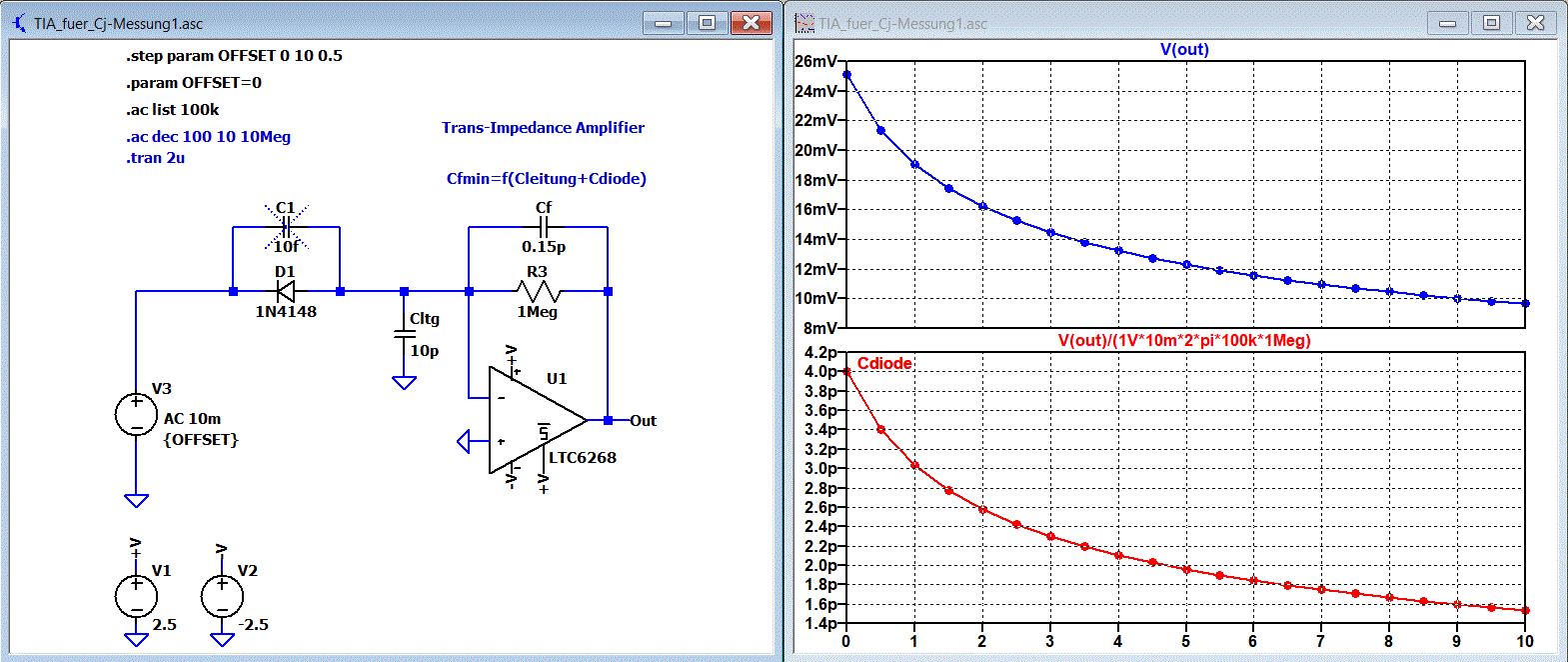Select voltage source V1 symbol
The image size is (1568, 662).
[136, 596]
